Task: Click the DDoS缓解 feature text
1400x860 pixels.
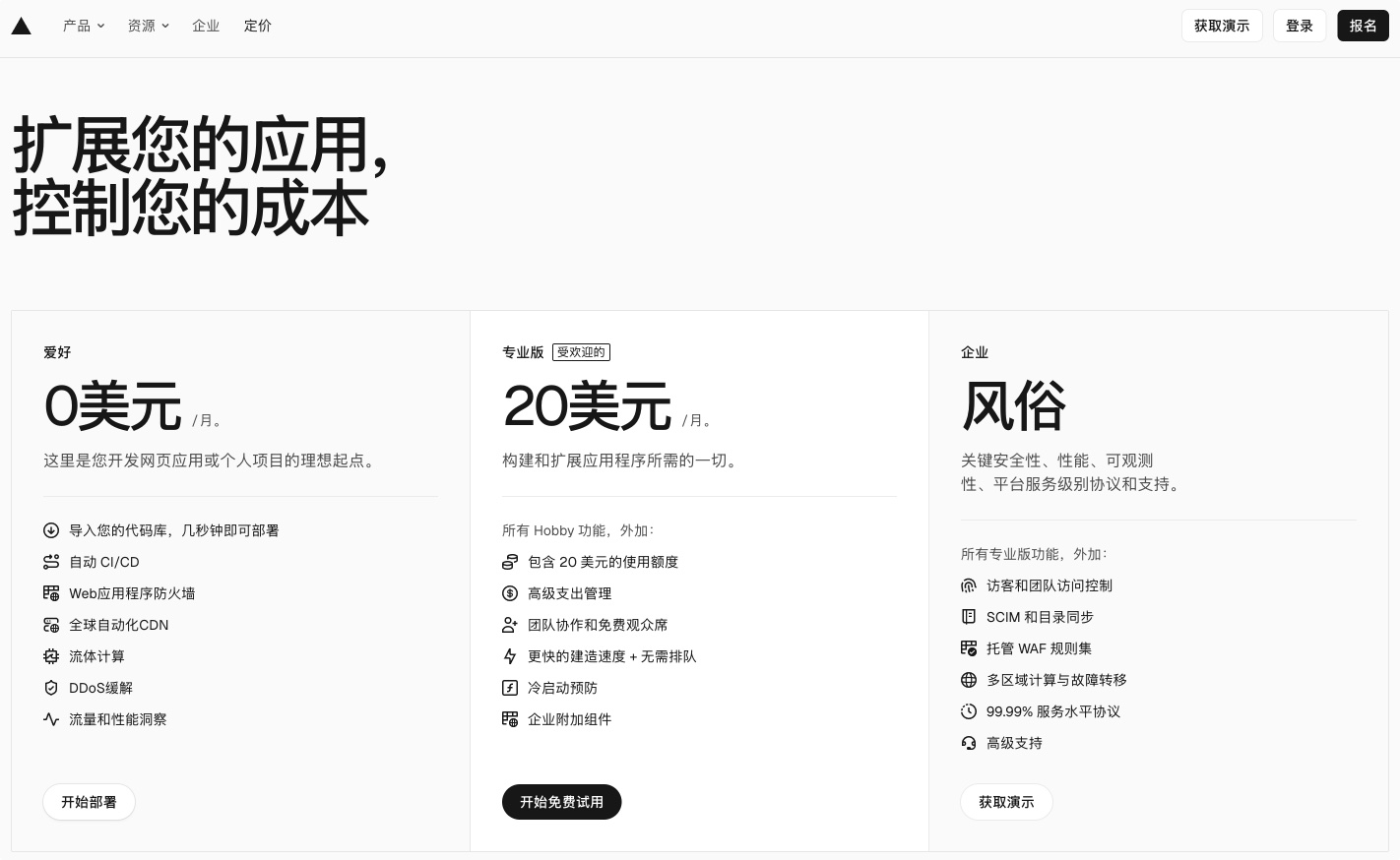Action: 100,688
